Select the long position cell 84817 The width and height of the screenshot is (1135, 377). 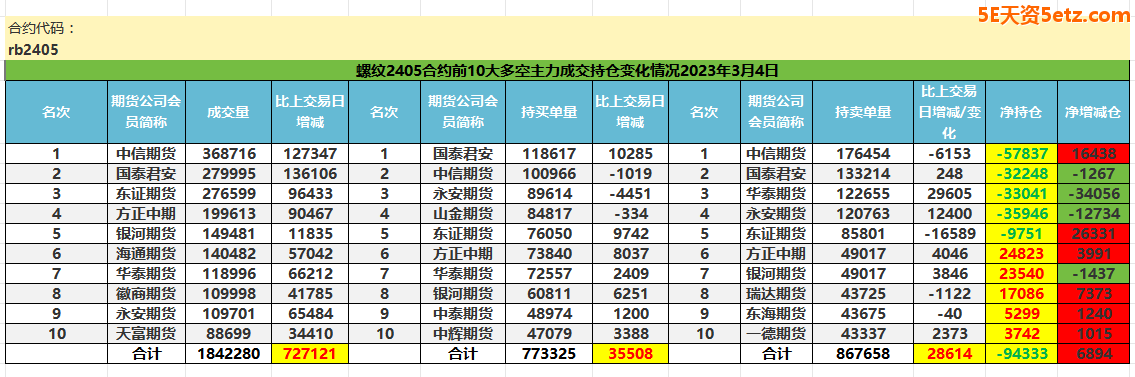tap(549, 213)
